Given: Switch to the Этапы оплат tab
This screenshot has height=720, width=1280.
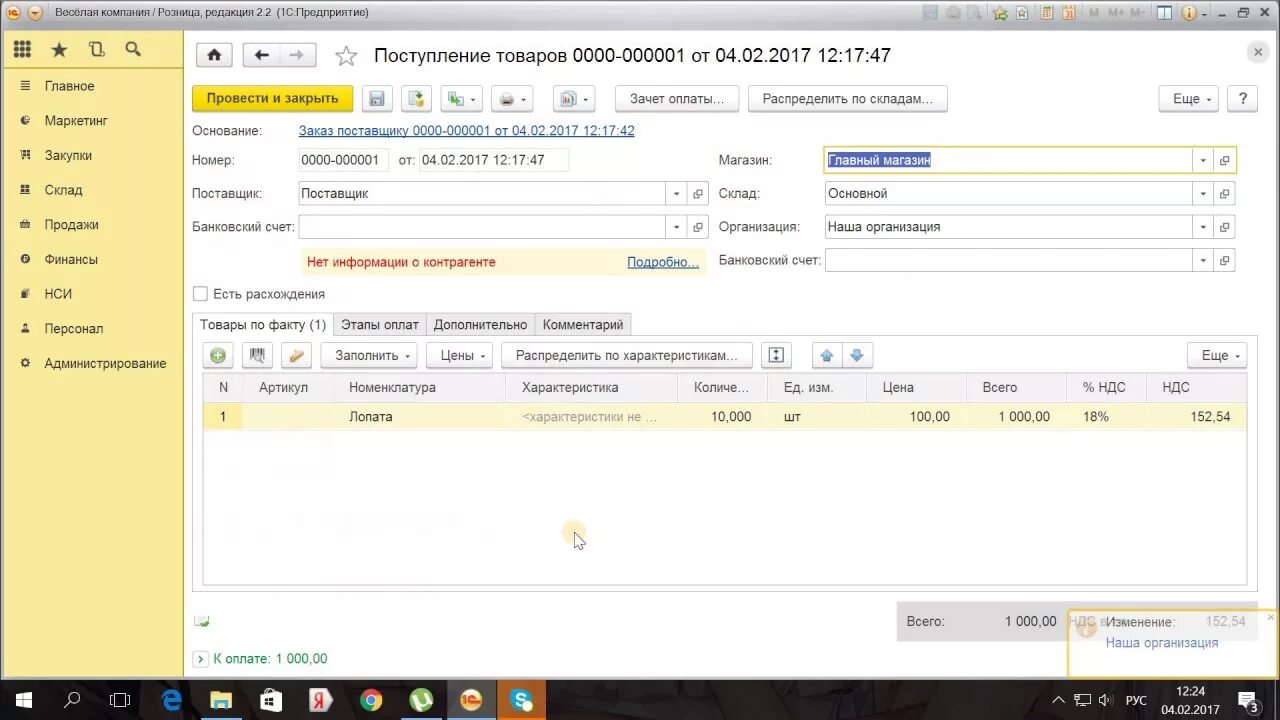Looking at the screenshot, I should coord(380,324).
